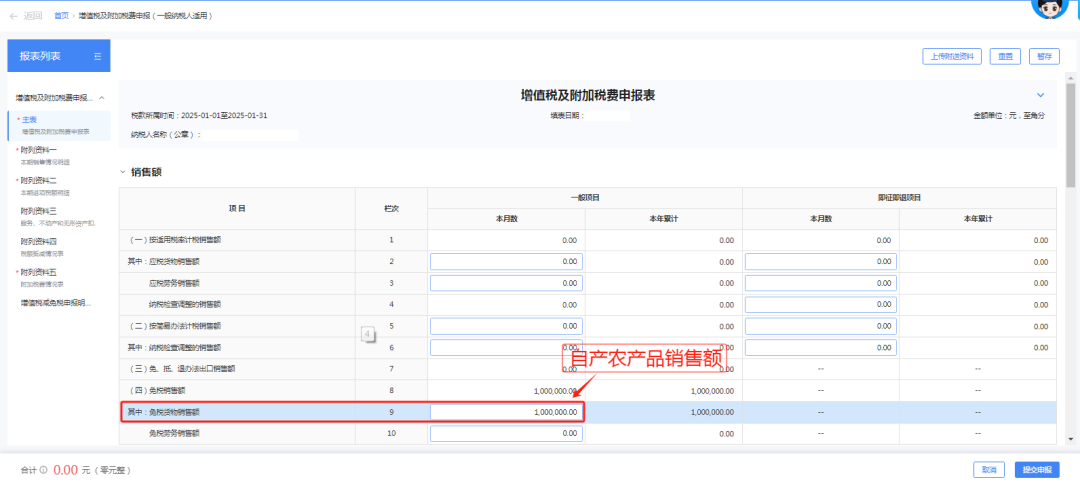The height and width of the screenshot is (484, 1080).
Task: Click the floating number 4 marker icon
Action: coord(367,333)
